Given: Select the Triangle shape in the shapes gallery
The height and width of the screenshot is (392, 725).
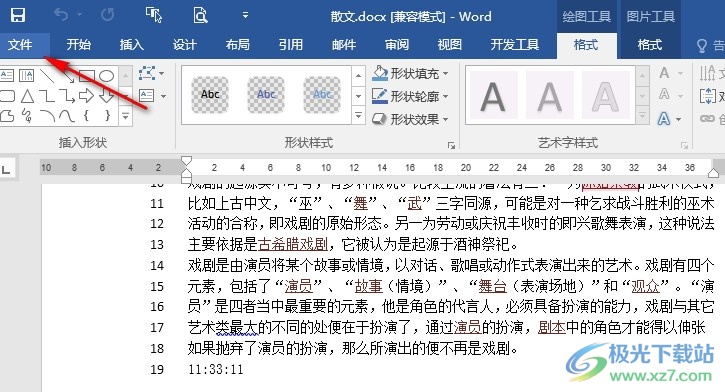Looking at the screenshot, I should [x=27, y=96].
